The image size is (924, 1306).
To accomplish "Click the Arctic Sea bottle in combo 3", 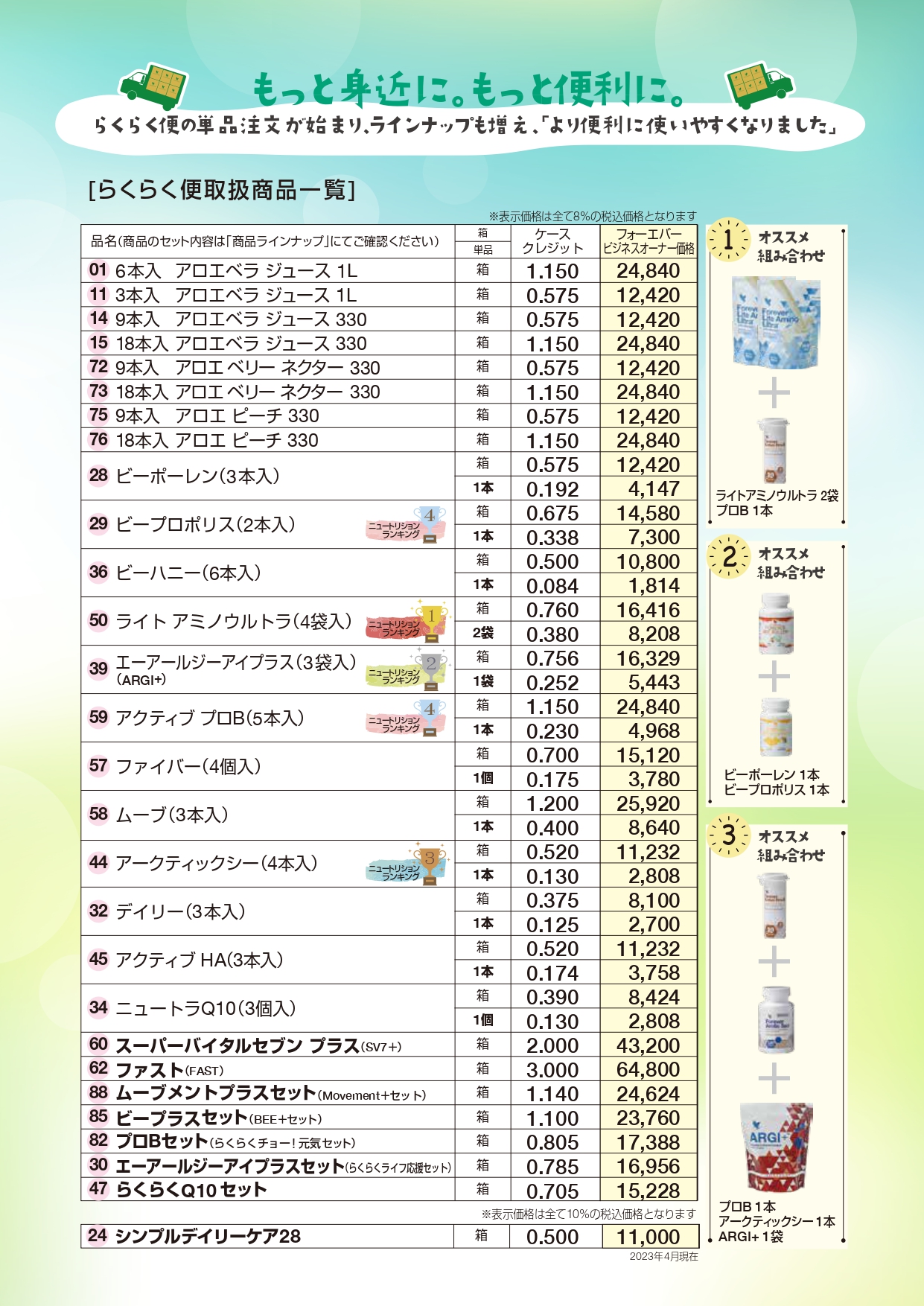I will click(776, 1019).
